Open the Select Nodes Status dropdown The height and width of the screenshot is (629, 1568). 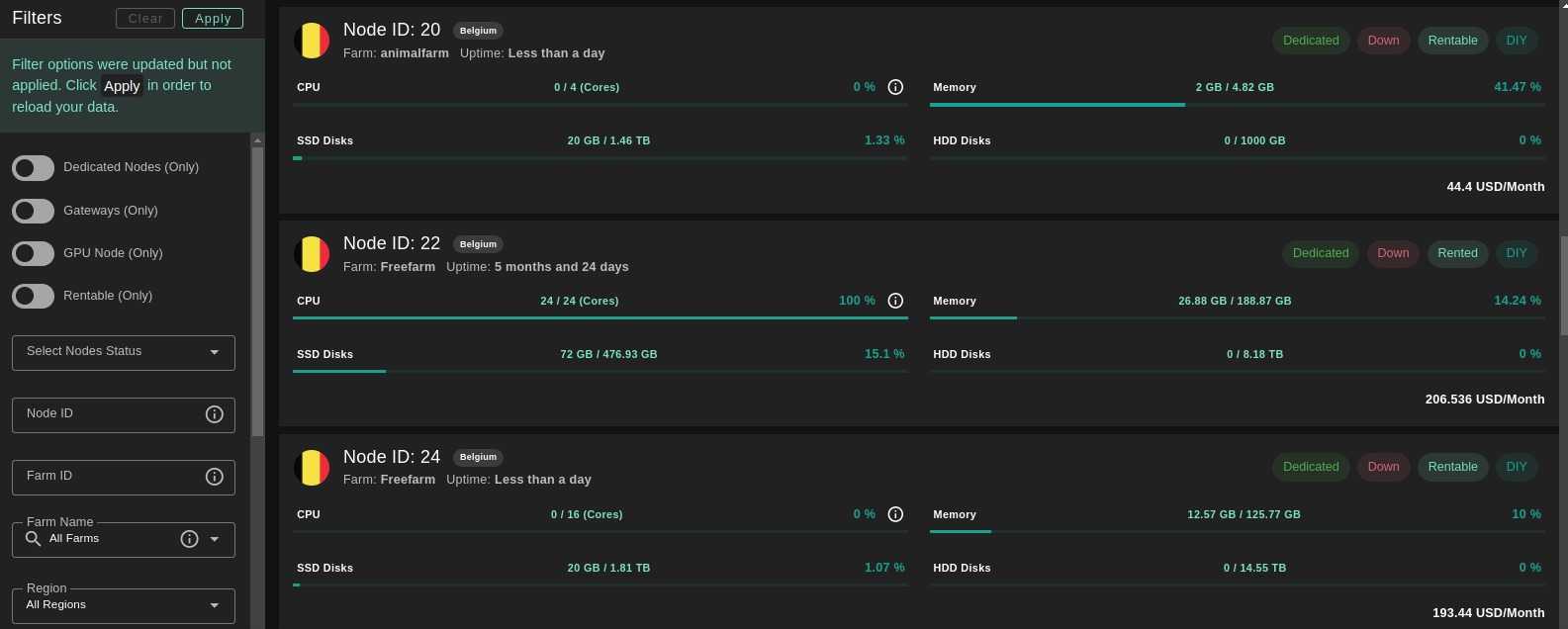123,352
